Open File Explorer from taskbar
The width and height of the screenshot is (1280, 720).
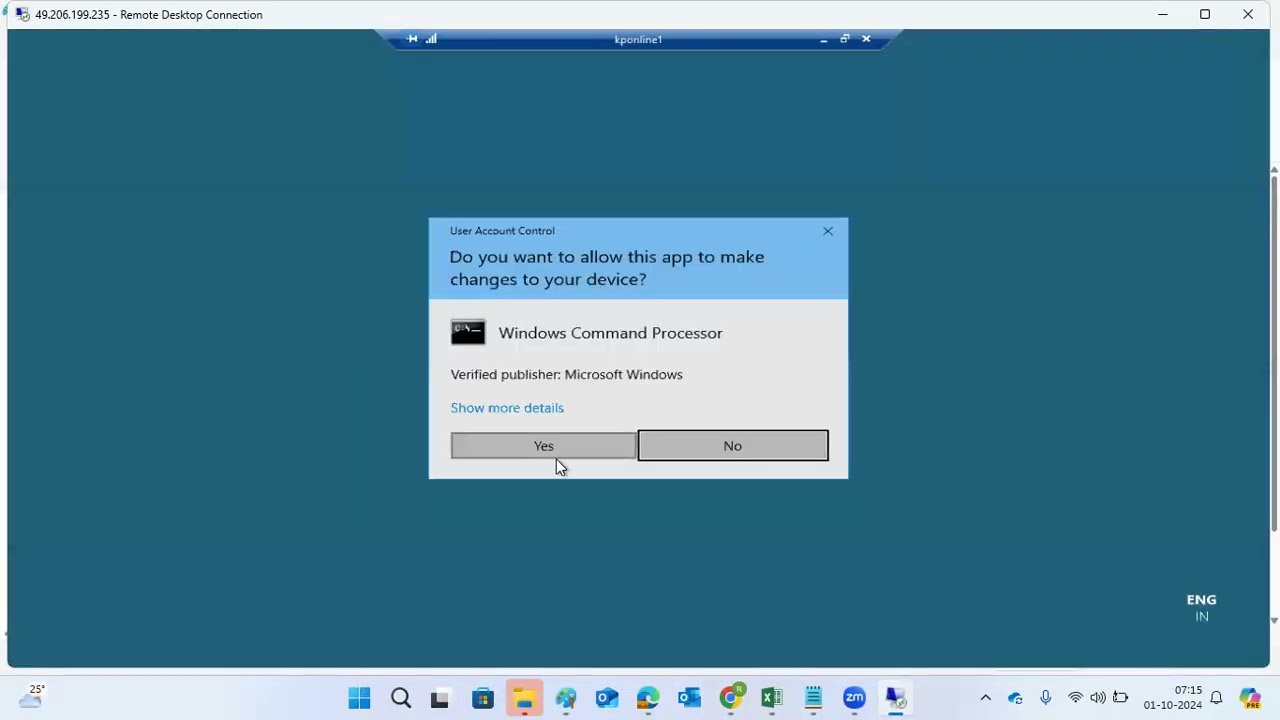524,698
